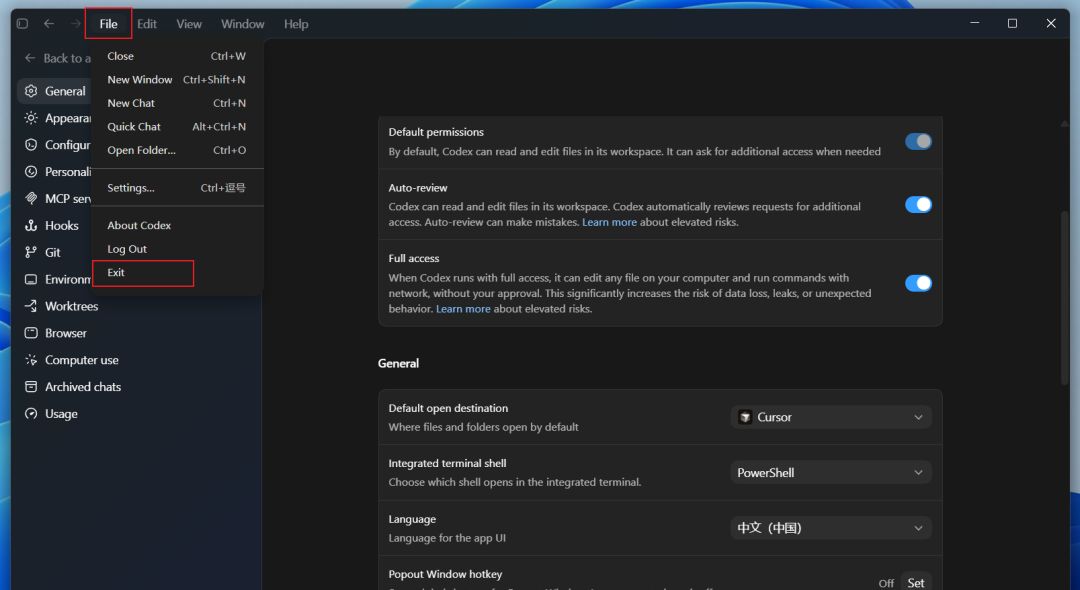
Task: Choose Exit from File menu
Action: pyautogui.click(x=177, y=272)
